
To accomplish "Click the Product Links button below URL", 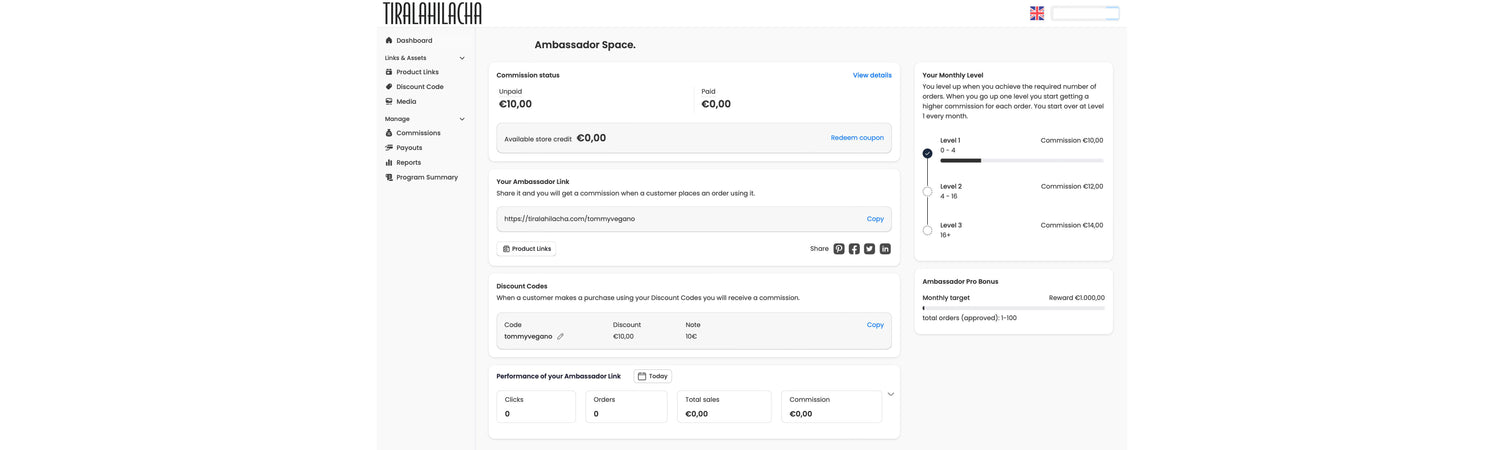I will pyautogui.click(x=526, y=249).
